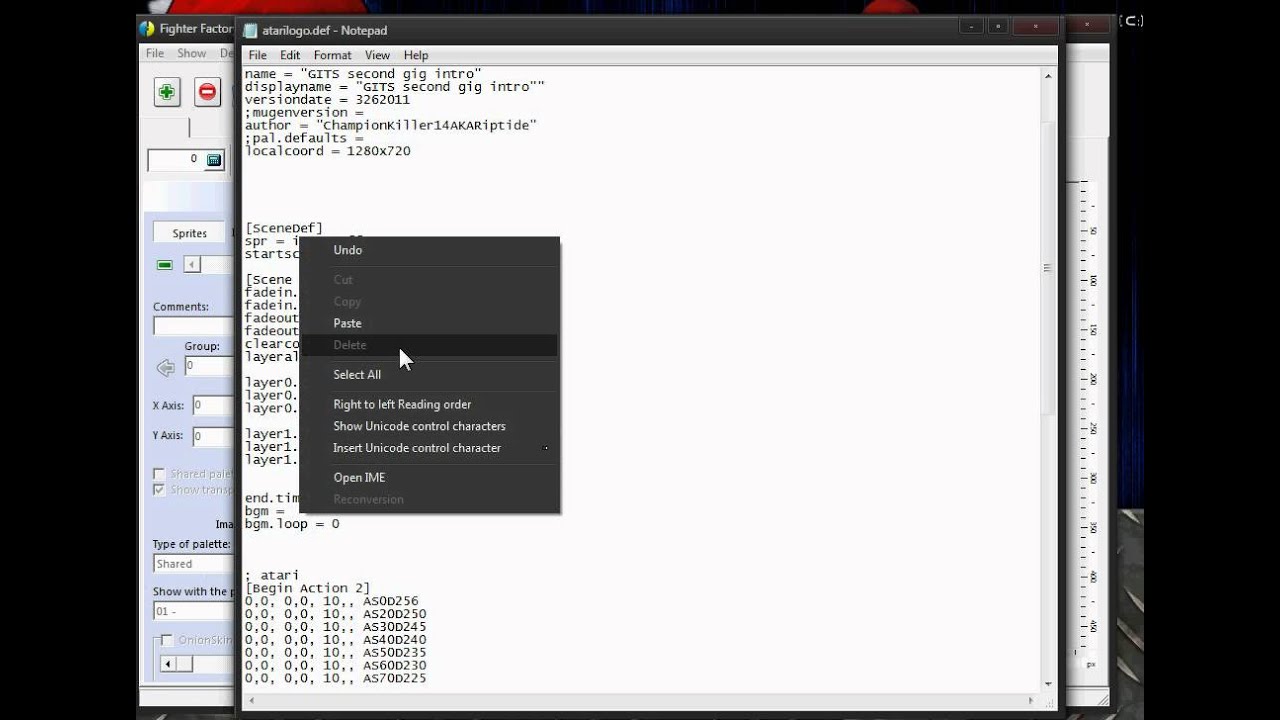Click the 'versiondate = 3262011' line
Screen dimensions: 1280x720
327,100
